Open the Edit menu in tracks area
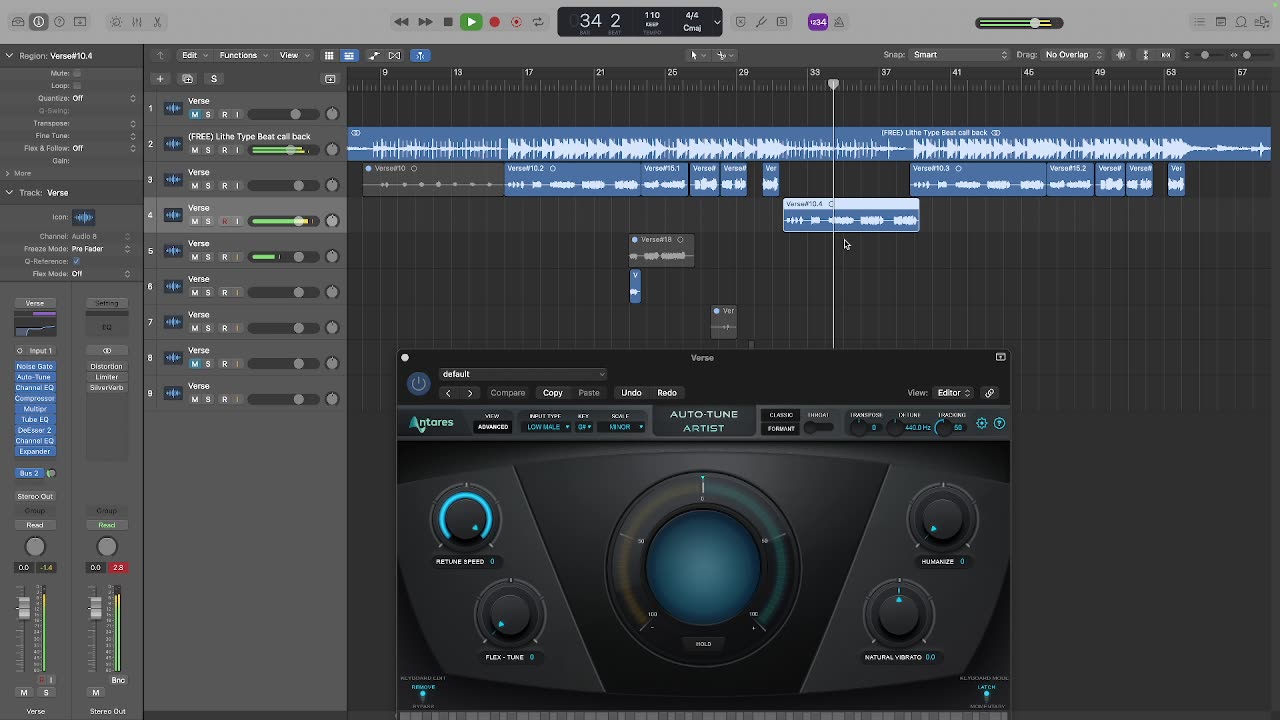Image resolution: width=1280 pixels, height=720 pixels. (192, 55)
